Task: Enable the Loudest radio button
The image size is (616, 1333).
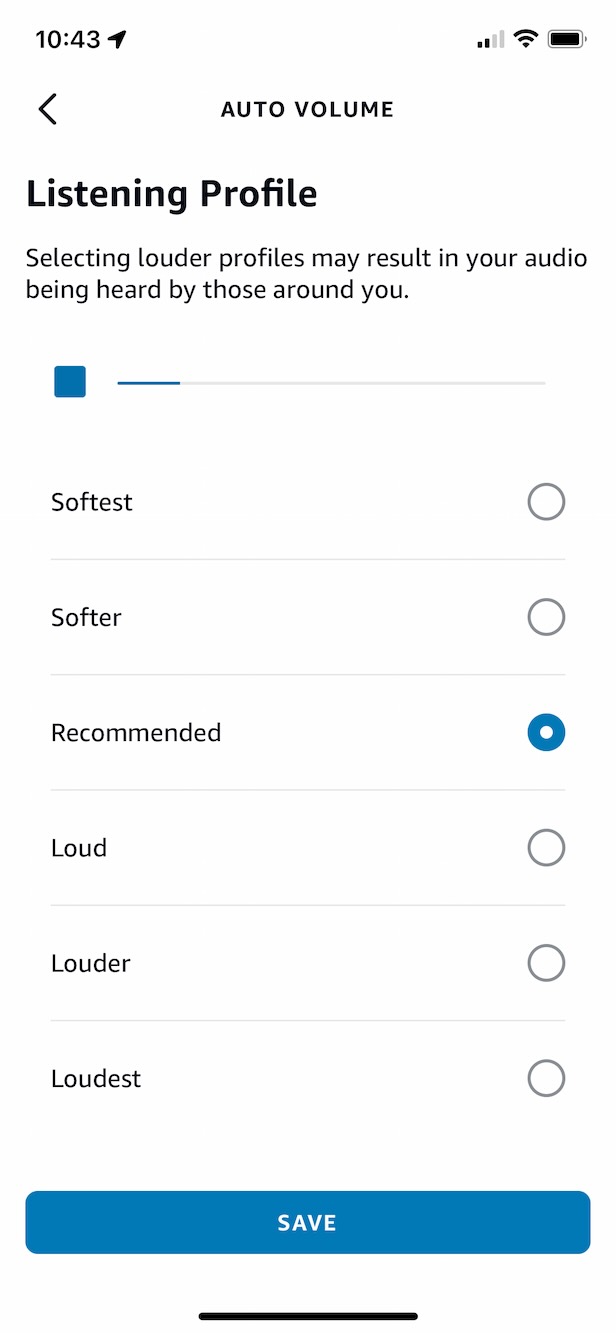Action: (546, 1078)
